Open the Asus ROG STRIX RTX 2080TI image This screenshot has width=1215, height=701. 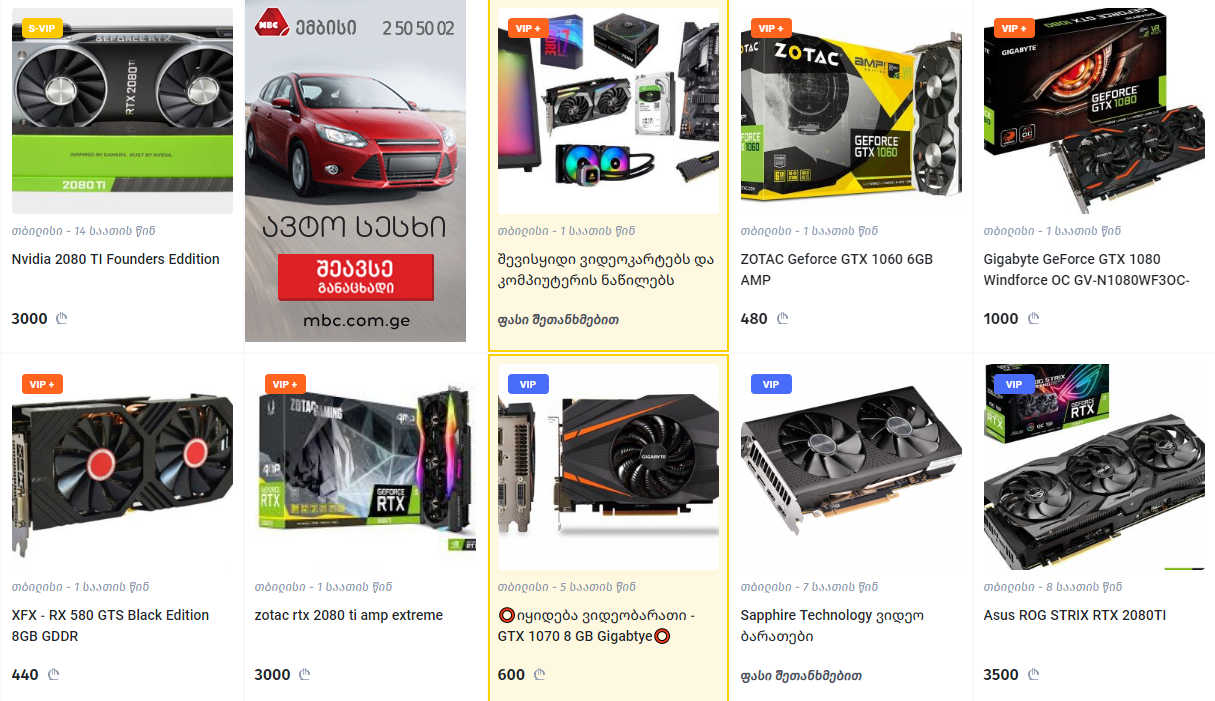coord(1094,467)
